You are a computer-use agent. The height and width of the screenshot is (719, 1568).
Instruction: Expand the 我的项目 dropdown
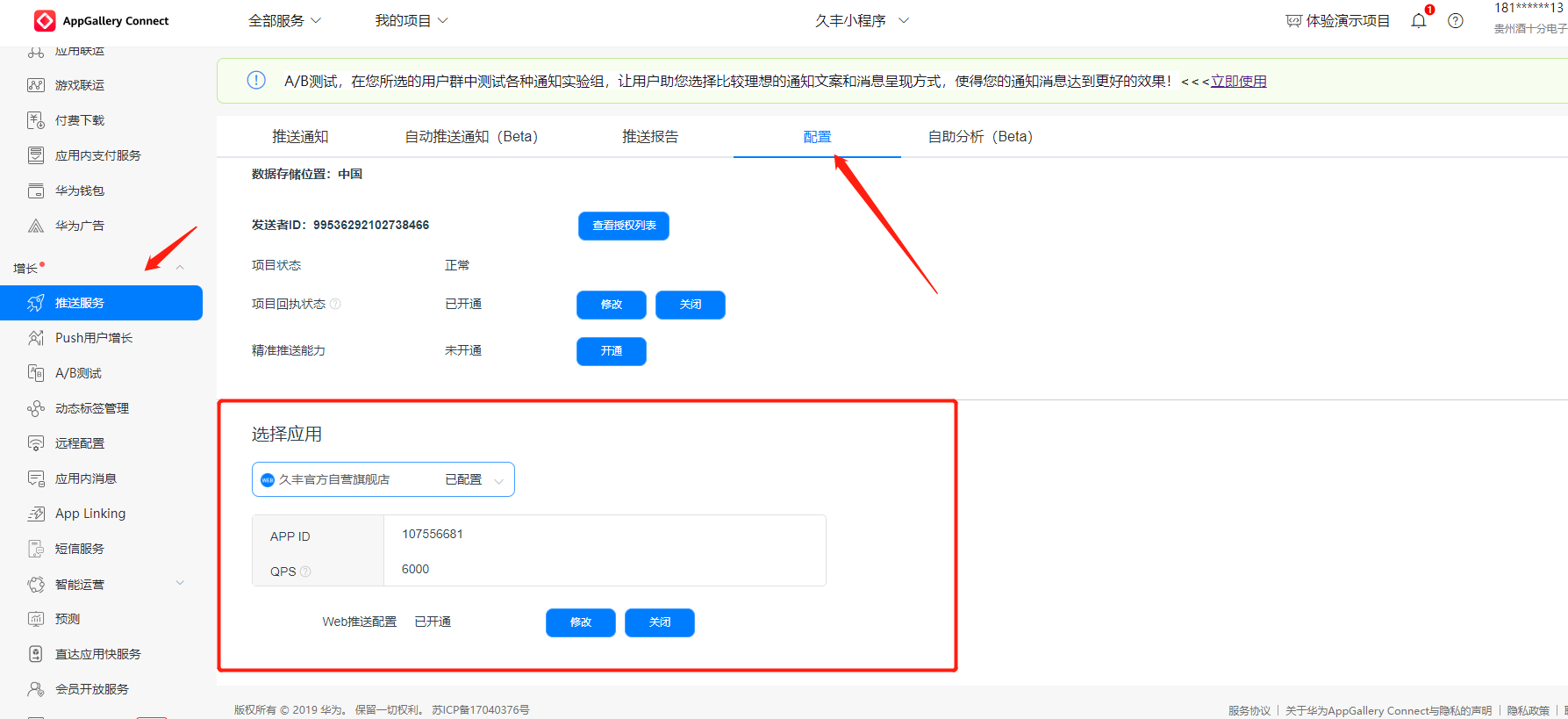pos(412,20)
